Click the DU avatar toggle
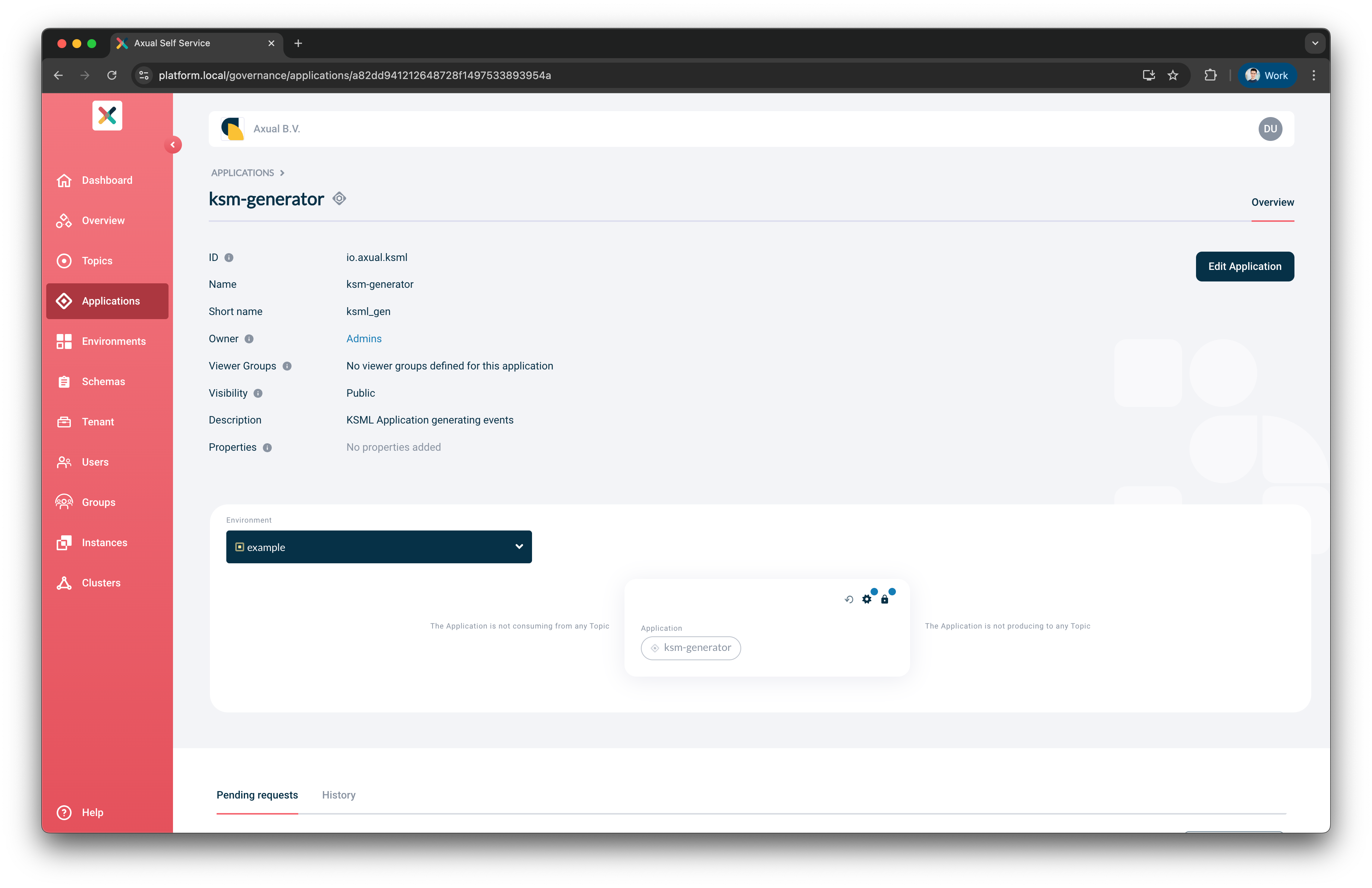Image resolution: width=1372 pixels, height=888 pixels. [1271, 129]
